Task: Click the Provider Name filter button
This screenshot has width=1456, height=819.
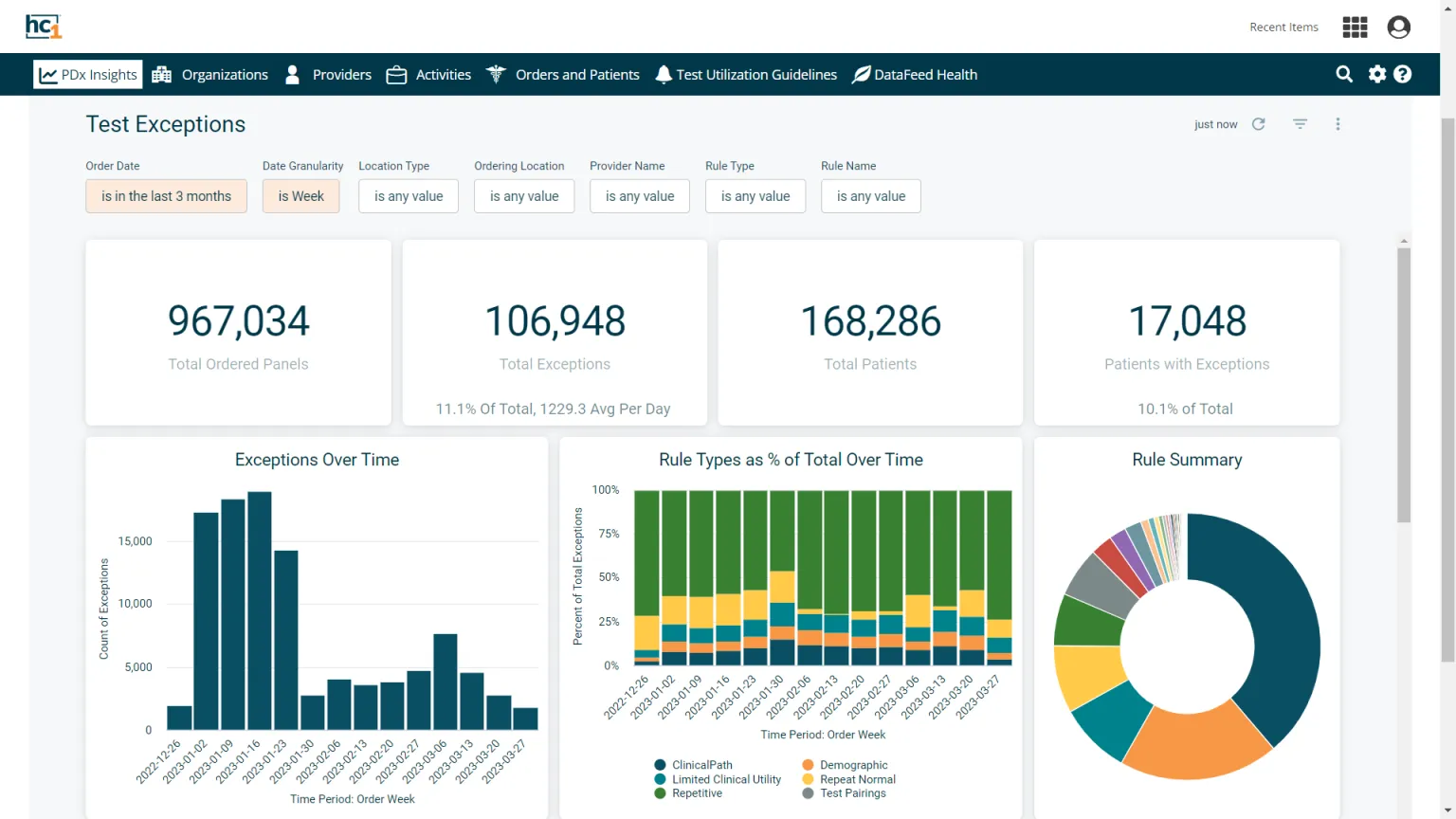Action: click(640, 196)
